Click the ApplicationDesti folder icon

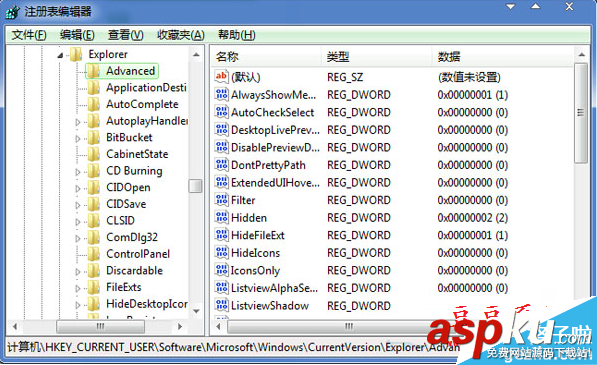pos(94,88)
